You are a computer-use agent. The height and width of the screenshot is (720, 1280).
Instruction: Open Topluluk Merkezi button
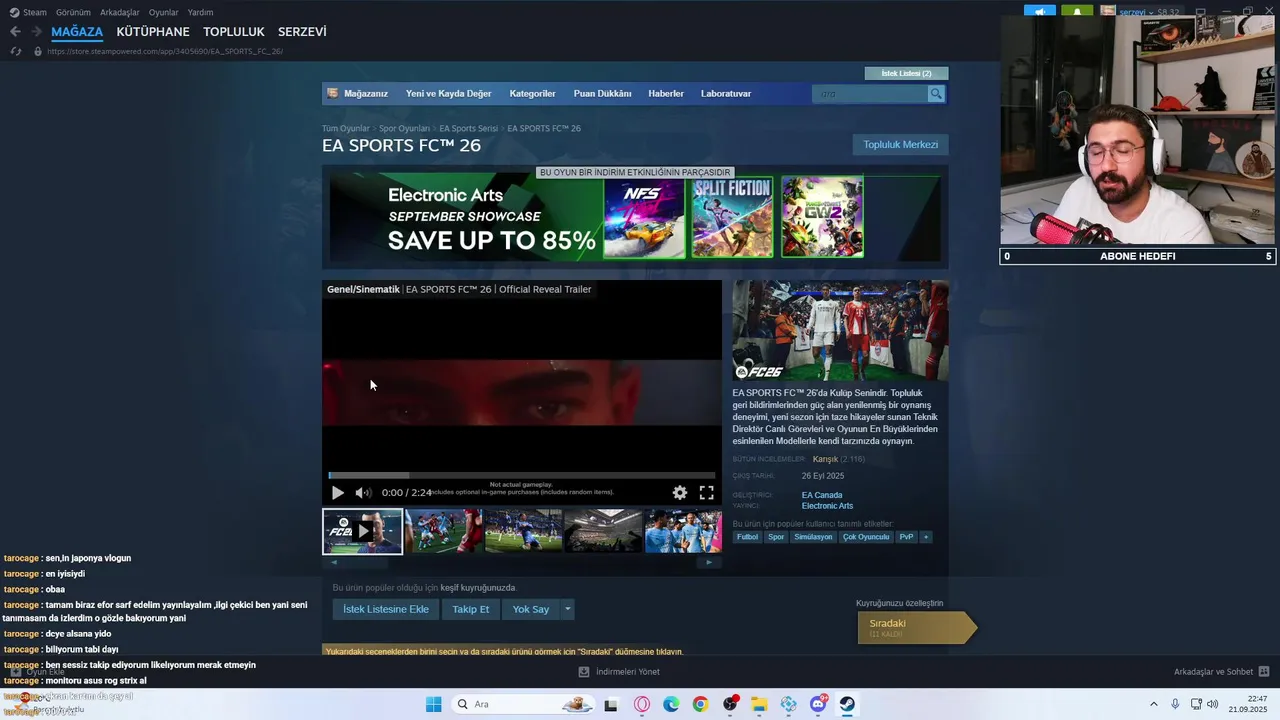pyautogui.click(x=900, y=145)
